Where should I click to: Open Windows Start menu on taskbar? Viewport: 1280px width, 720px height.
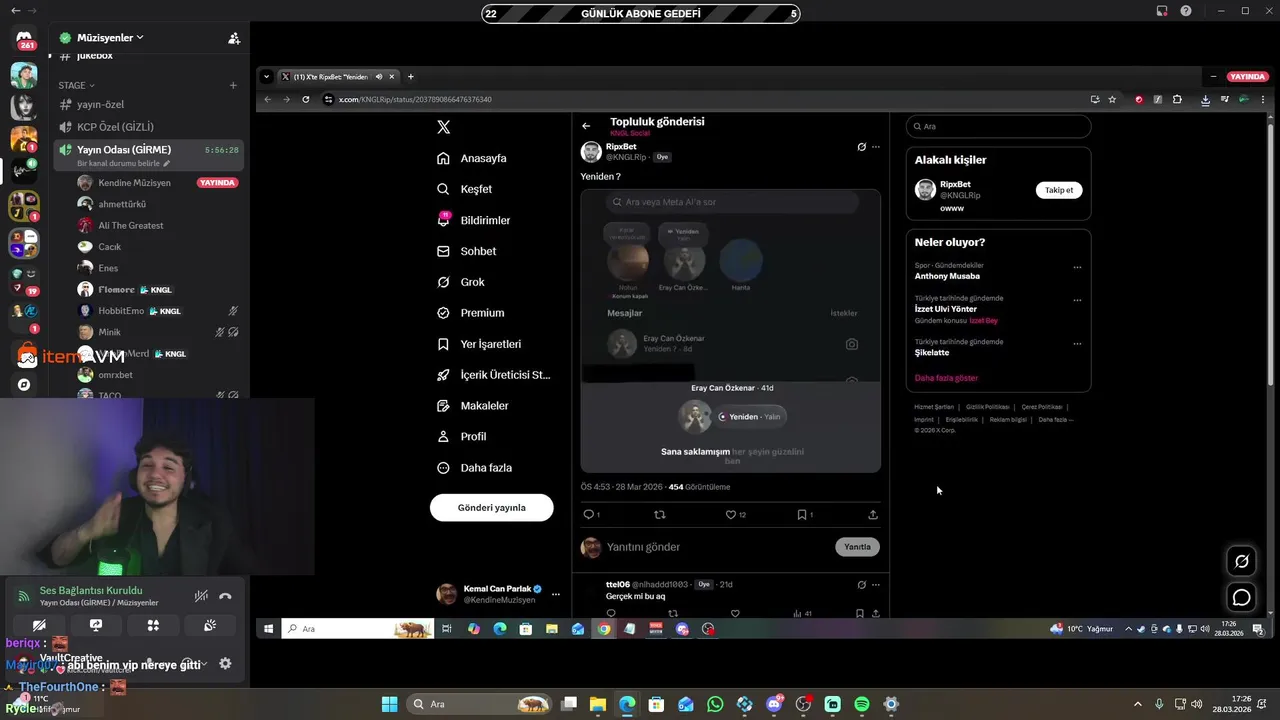coord(389,704)
